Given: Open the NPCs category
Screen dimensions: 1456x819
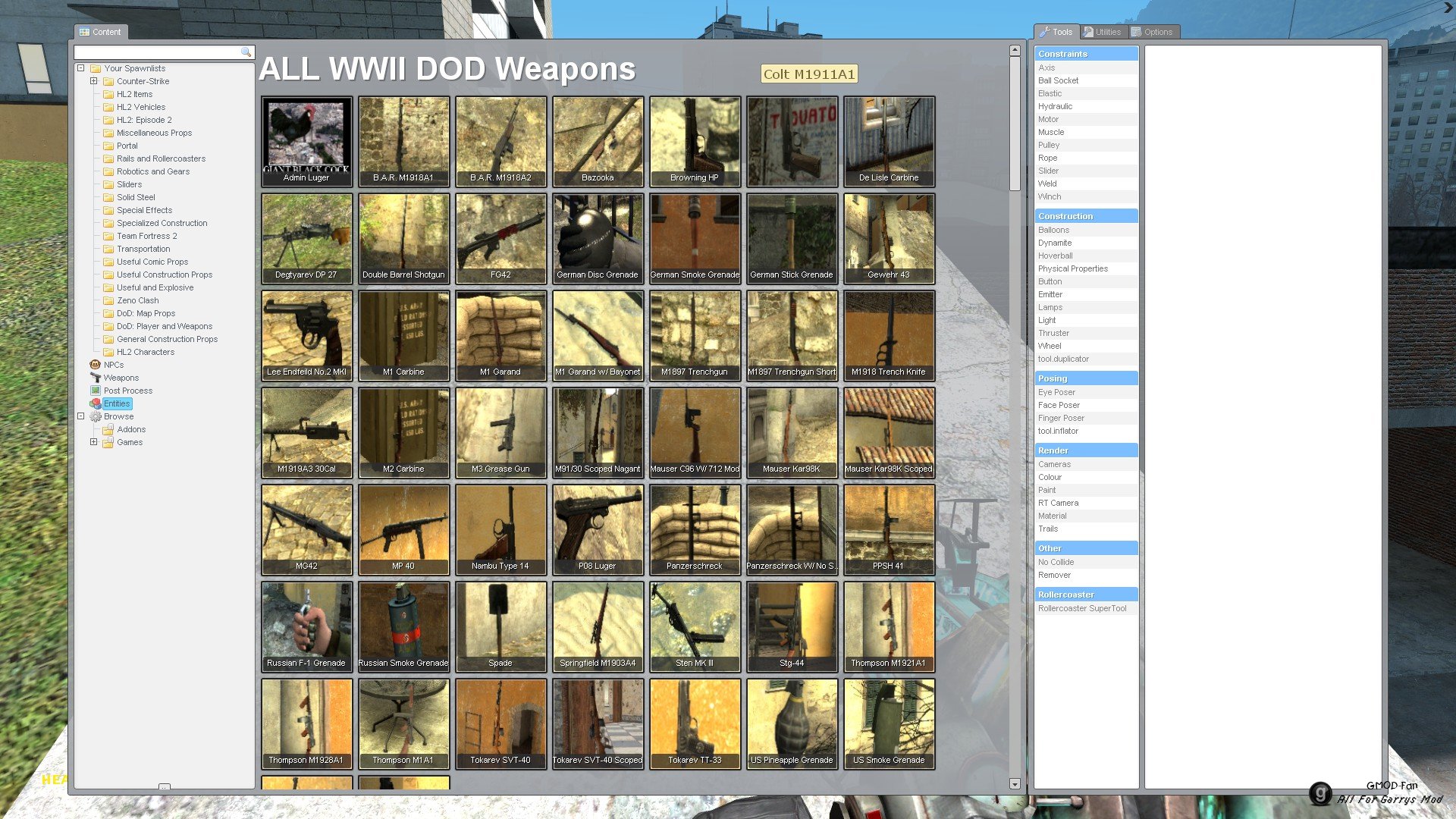Looking at the screenshot, I should click(x=114, y=365).
